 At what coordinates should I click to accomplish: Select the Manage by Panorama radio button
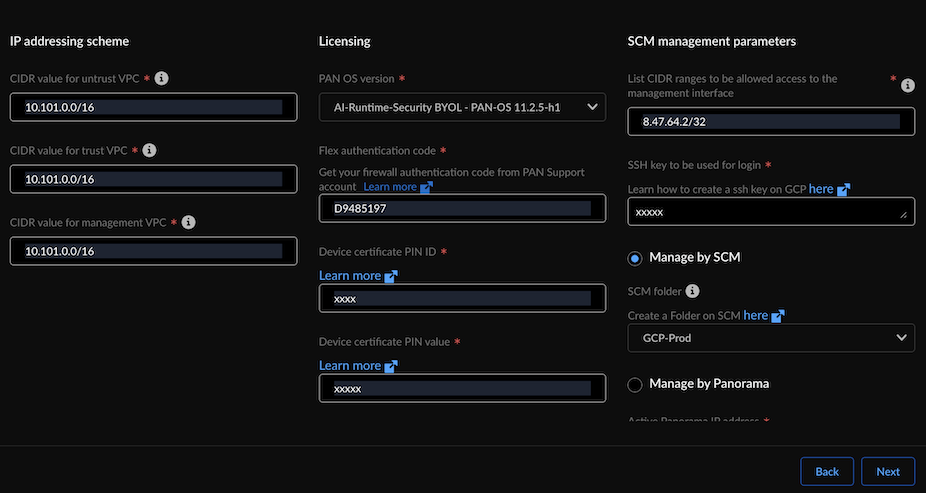pos(635,384)
